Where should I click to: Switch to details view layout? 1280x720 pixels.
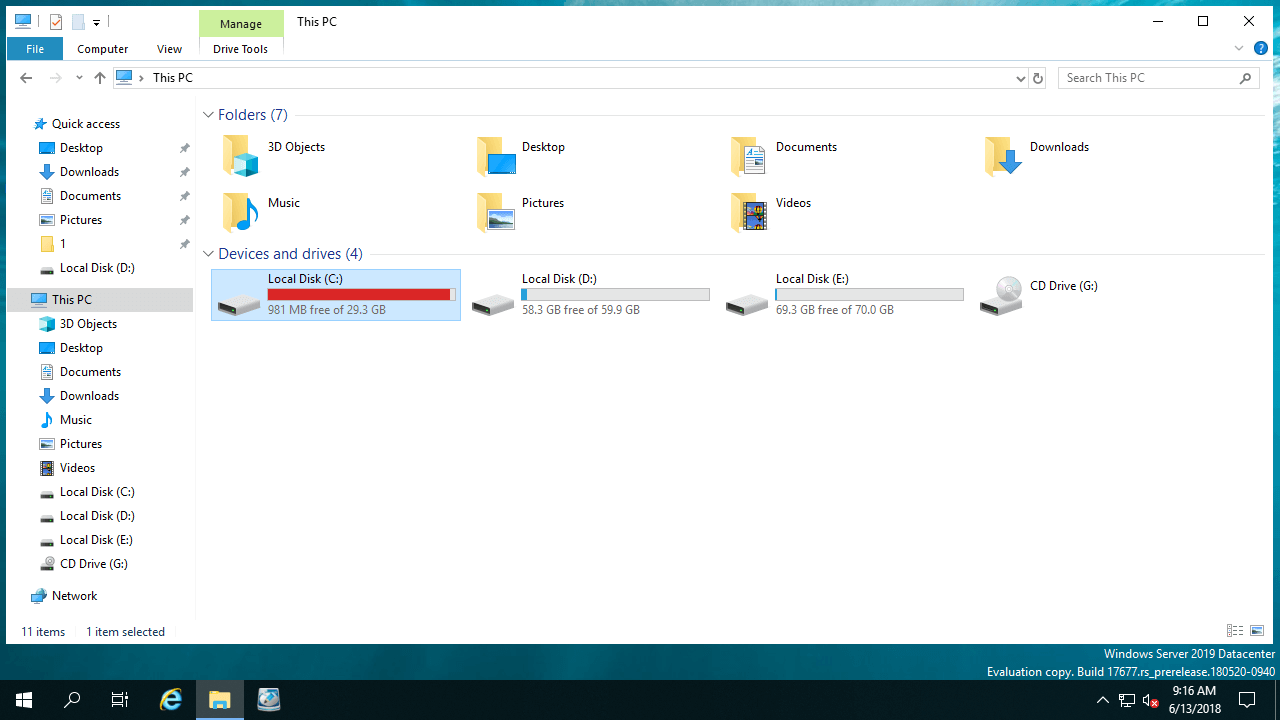click(x=1235, y=631)
